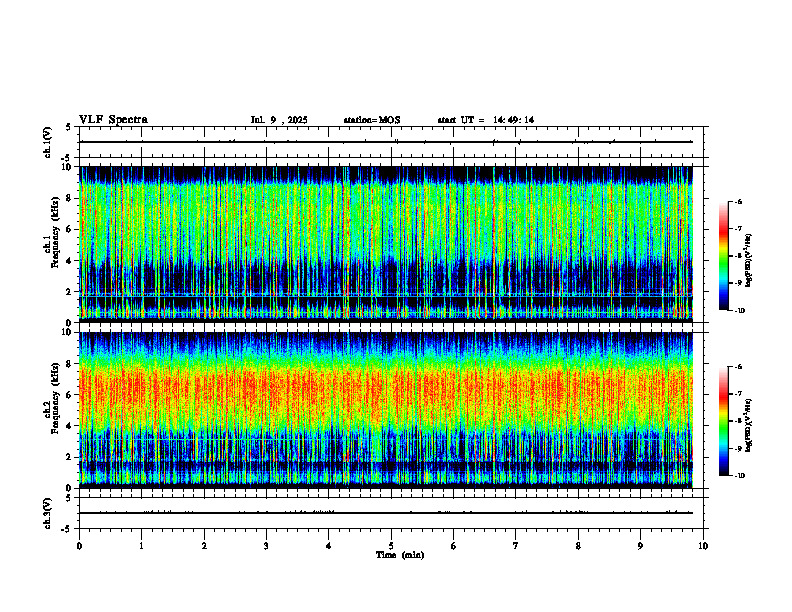Image resolution: width=792 pixels, height=612 pixels.
Task: Click the time axis tick label "10"
Action: [x=703, y=546]
